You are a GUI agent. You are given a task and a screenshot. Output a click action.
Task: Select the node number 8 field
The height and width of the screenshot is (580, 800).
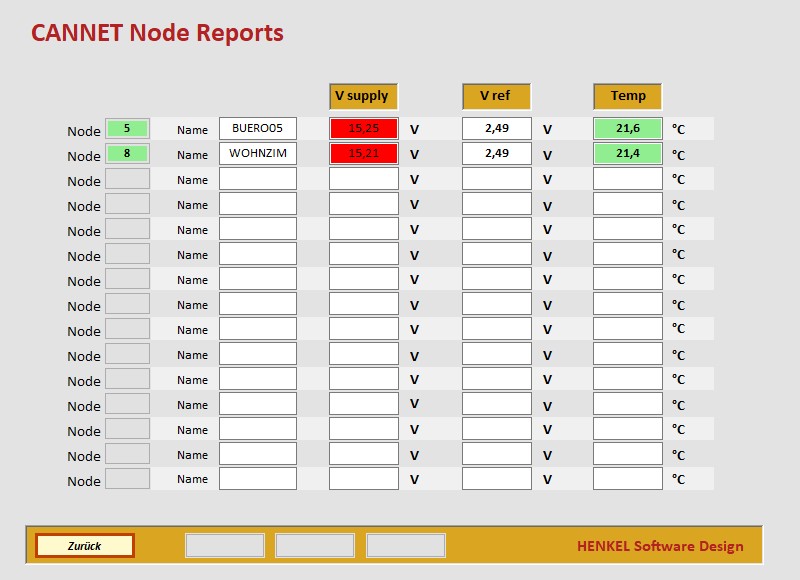[127, 153]
